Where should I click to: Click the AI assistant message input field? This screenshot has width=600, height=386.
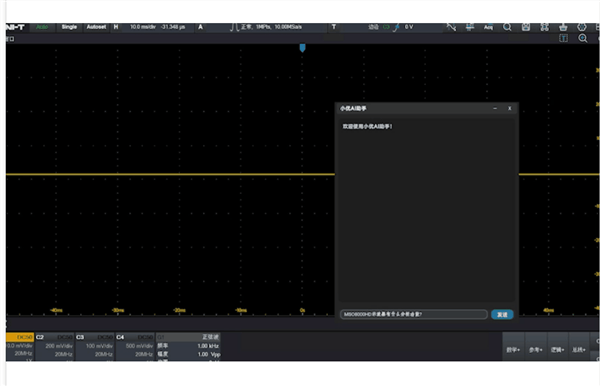[414, 314]
